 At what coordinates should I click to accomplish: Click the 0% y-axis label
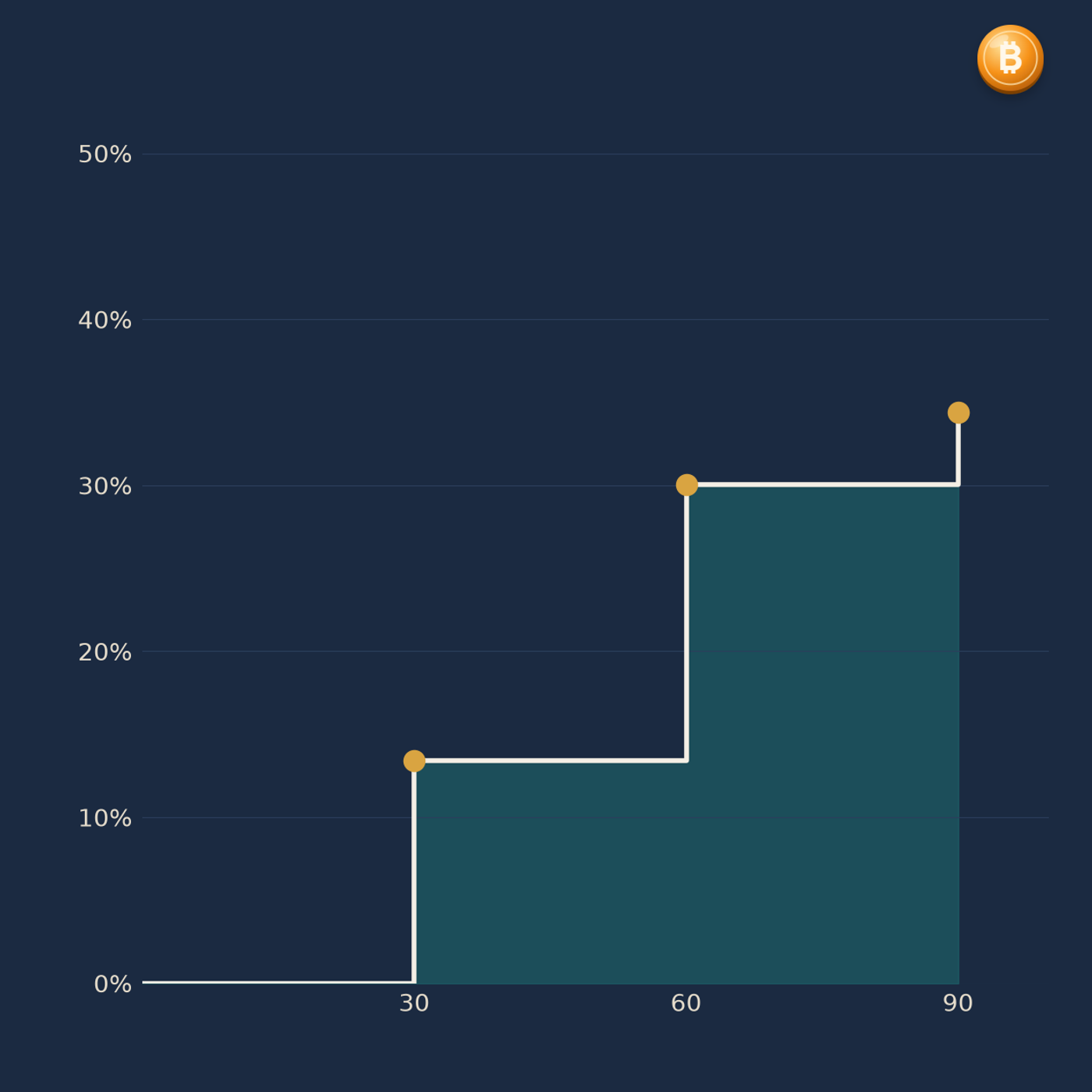pyautogui.click(x=112, y=984)
